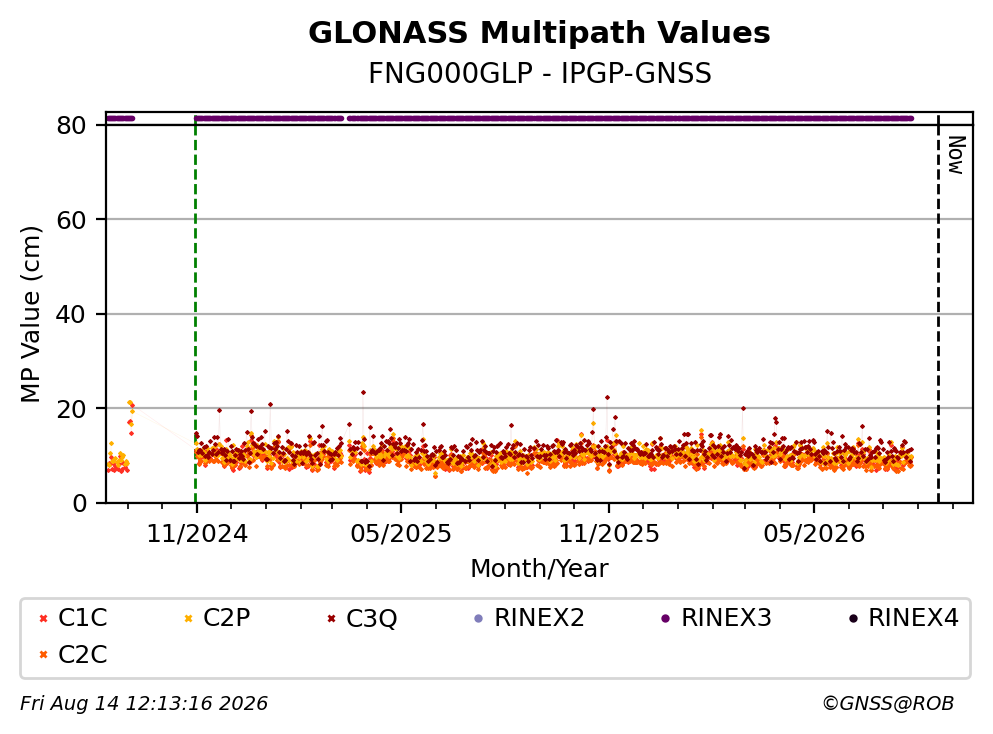
Task: Click the RINEX3 legend dot
Action: coord(666,619)
